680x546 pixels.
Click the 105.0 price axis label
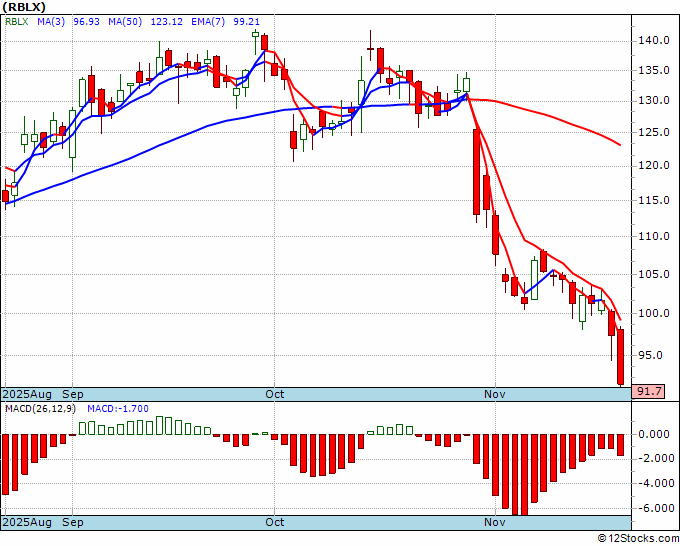click(x=654, y=274)
